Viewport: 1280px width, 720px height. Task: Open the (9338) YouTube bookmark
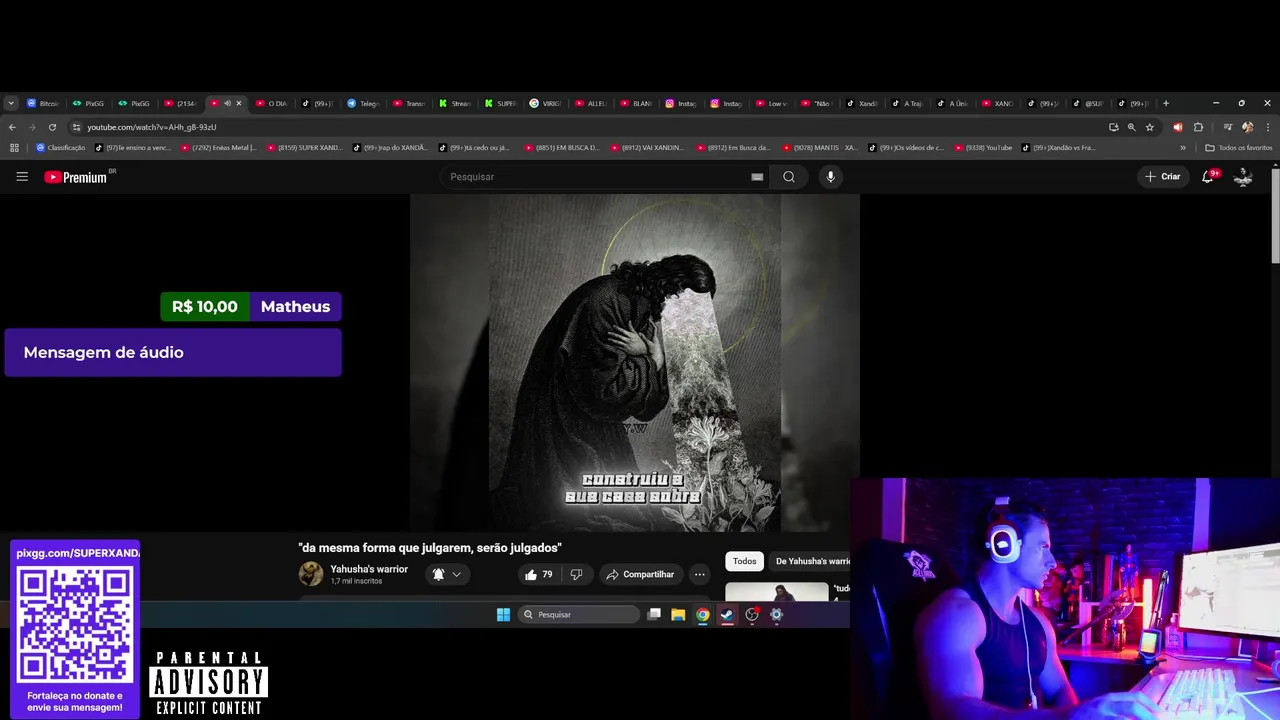click(x=984, y=148)
